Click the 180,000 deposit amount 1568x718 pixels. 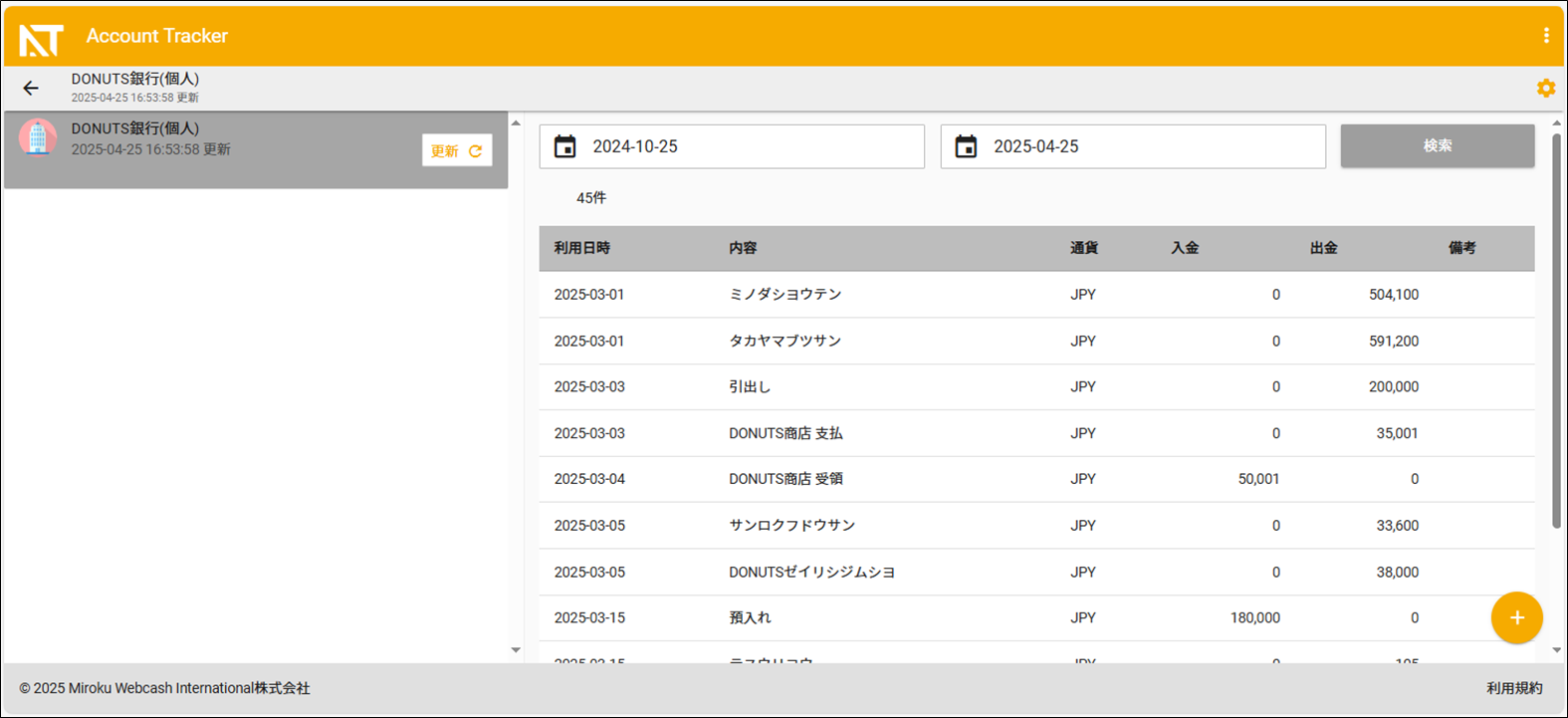pos(1255,617)
